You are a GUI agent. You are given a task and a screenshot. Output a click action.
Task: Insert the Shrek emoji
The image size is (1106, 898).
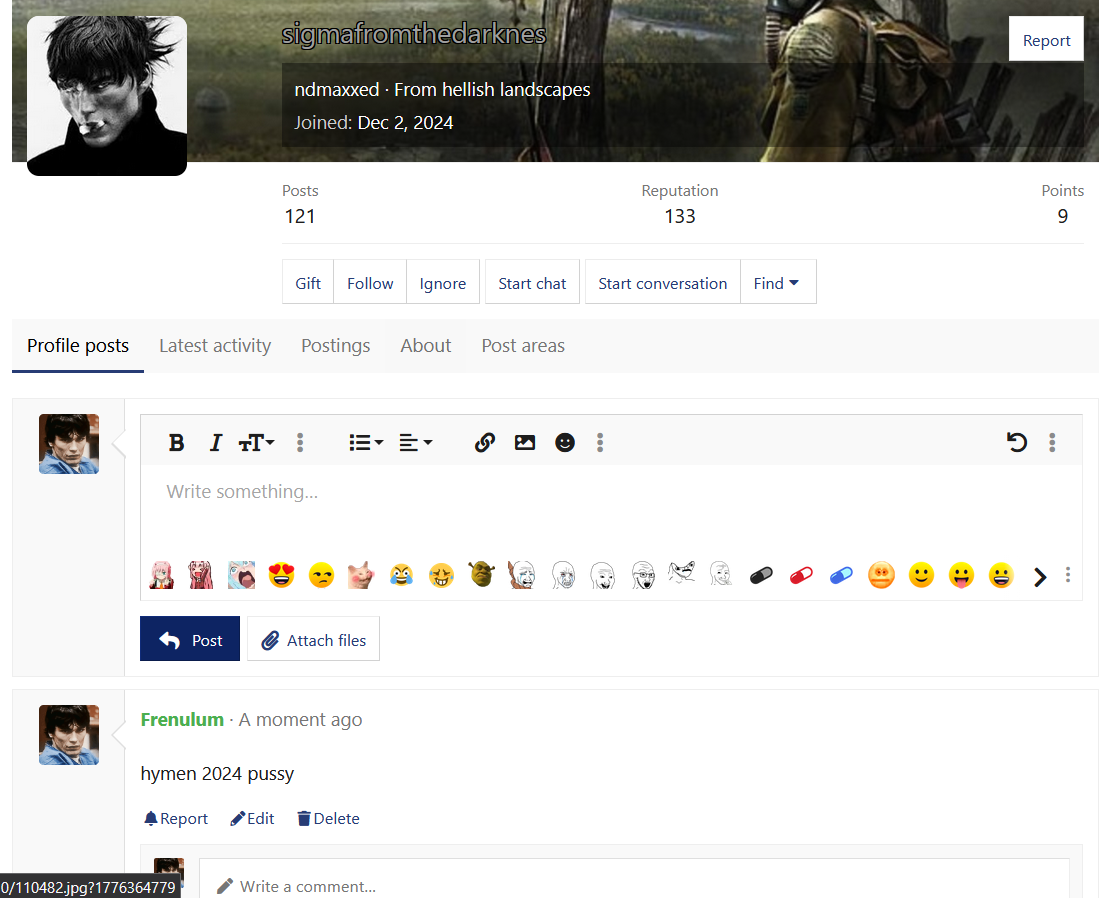coord(481,575)
